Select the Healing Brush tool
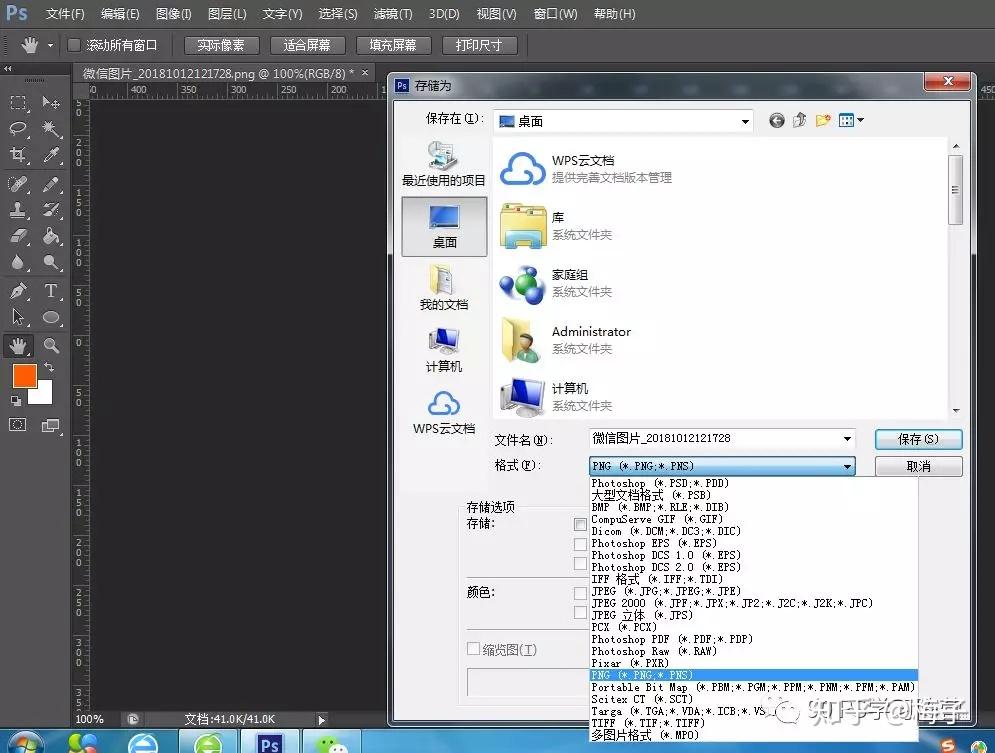This screenshot has width=995, height=753. [x=18, y=184]
